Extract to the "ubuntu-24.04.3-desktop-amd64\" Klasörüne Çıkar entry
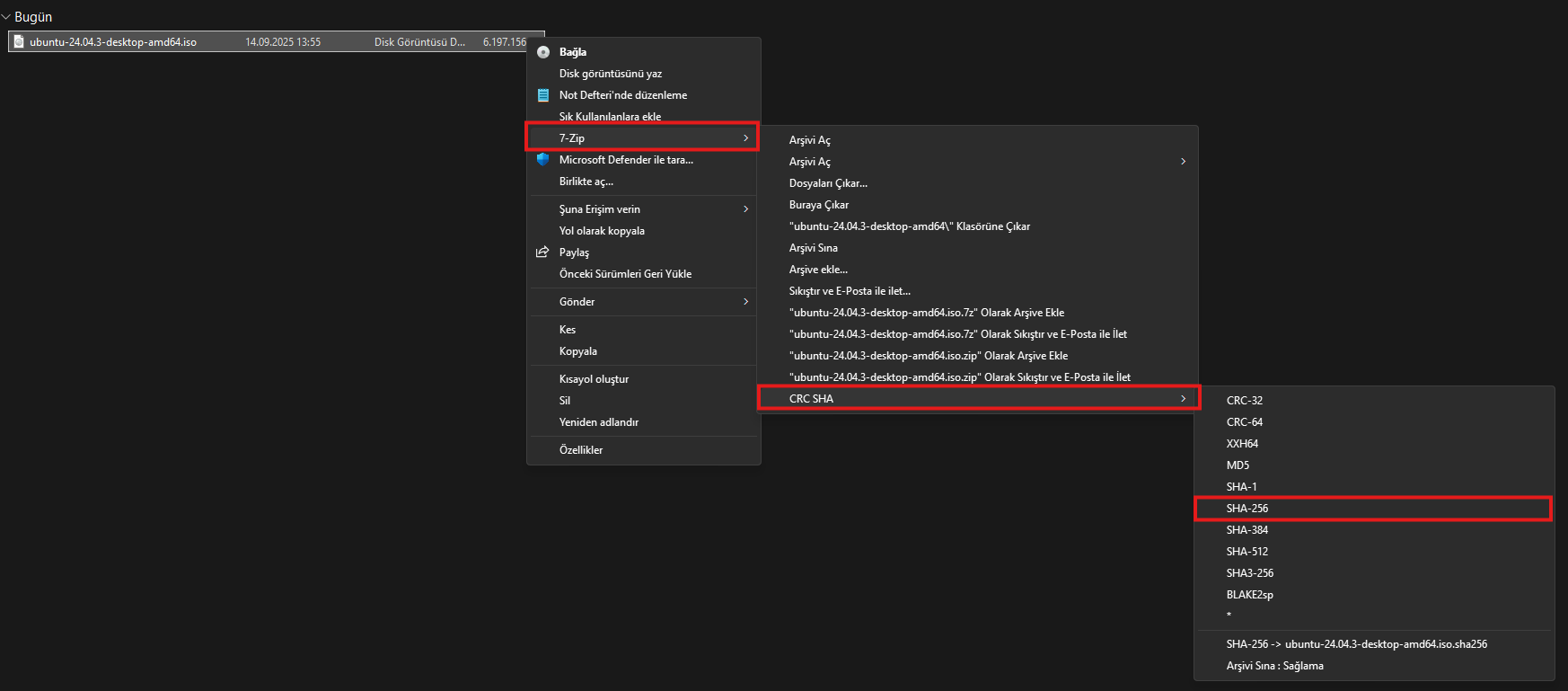The height and width of the screenshot is (691, 1568). coord(978,226)
